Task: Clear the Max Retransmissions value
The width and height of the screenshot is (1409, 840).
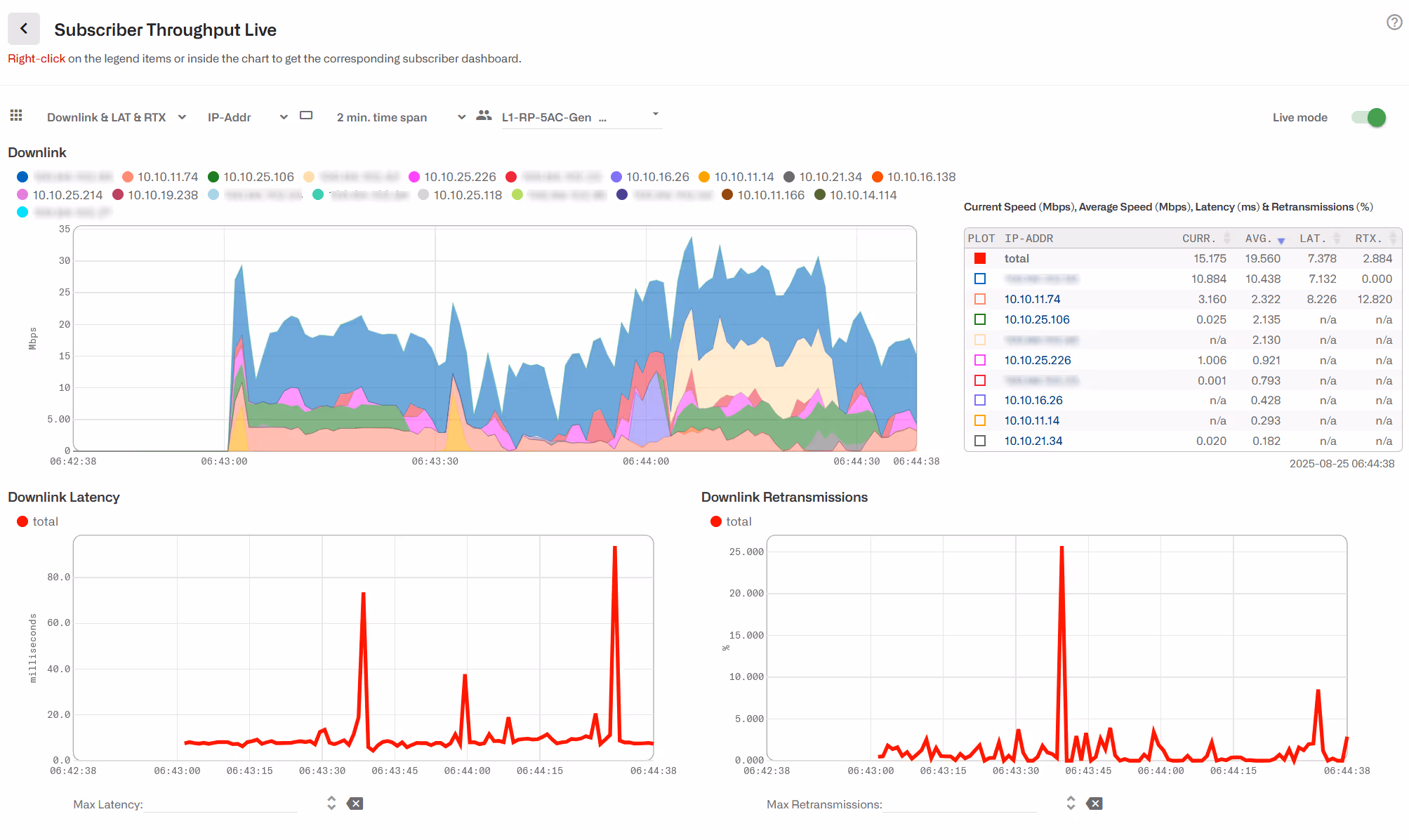Action: pos(1094,804)
